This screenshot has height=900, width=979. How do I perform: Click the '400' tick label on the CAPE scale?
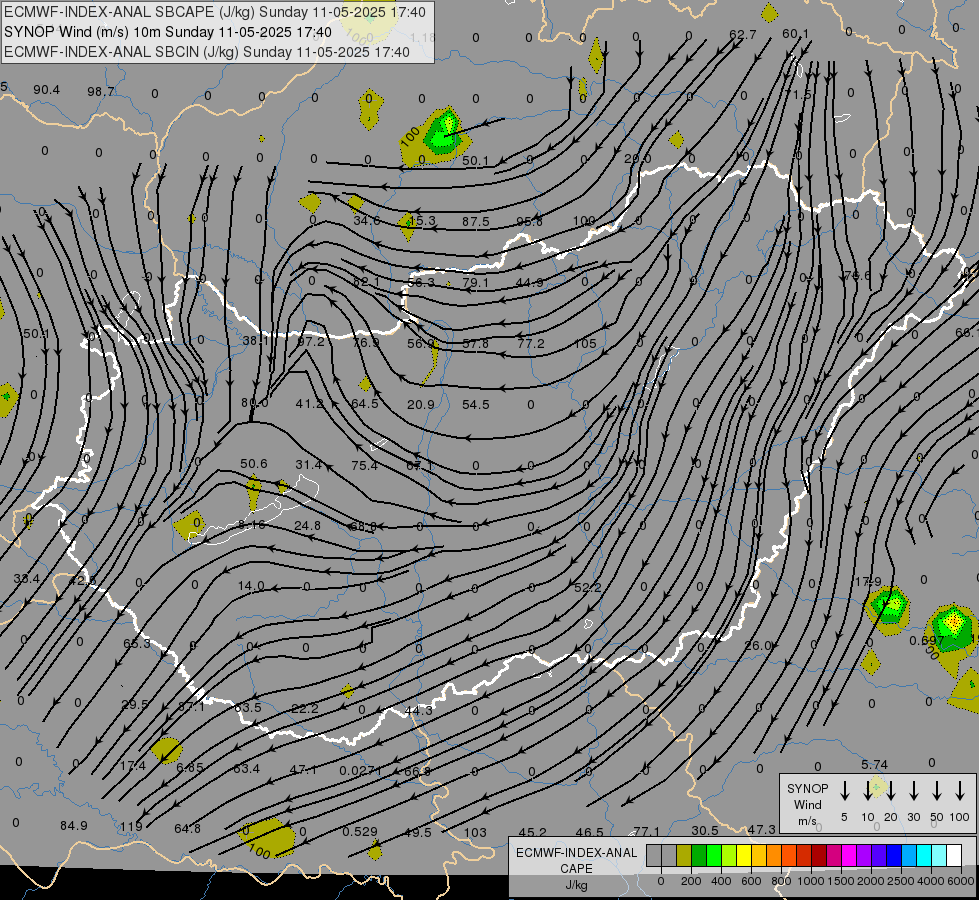coord(721,881)
